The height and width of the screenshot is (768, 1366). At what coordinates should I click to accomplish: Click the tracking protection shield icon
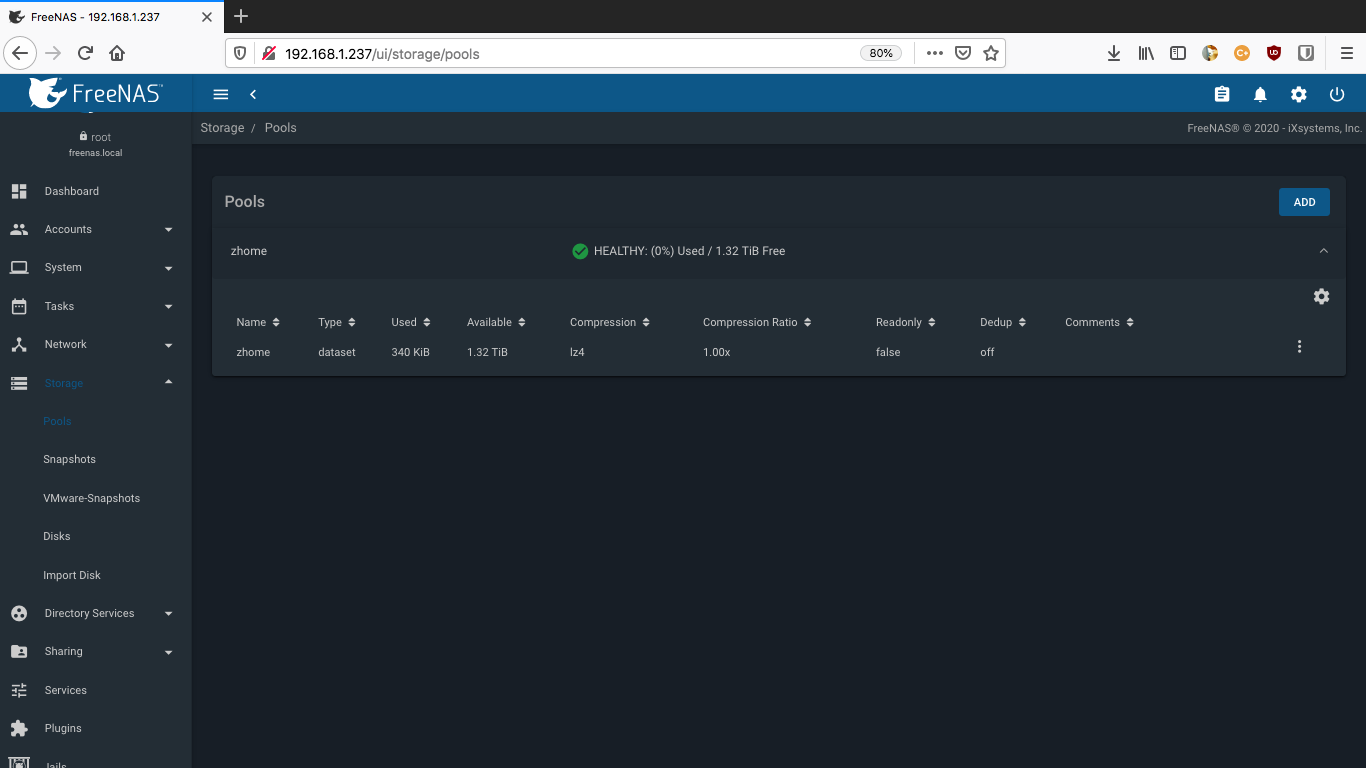[x=240, y=53]
